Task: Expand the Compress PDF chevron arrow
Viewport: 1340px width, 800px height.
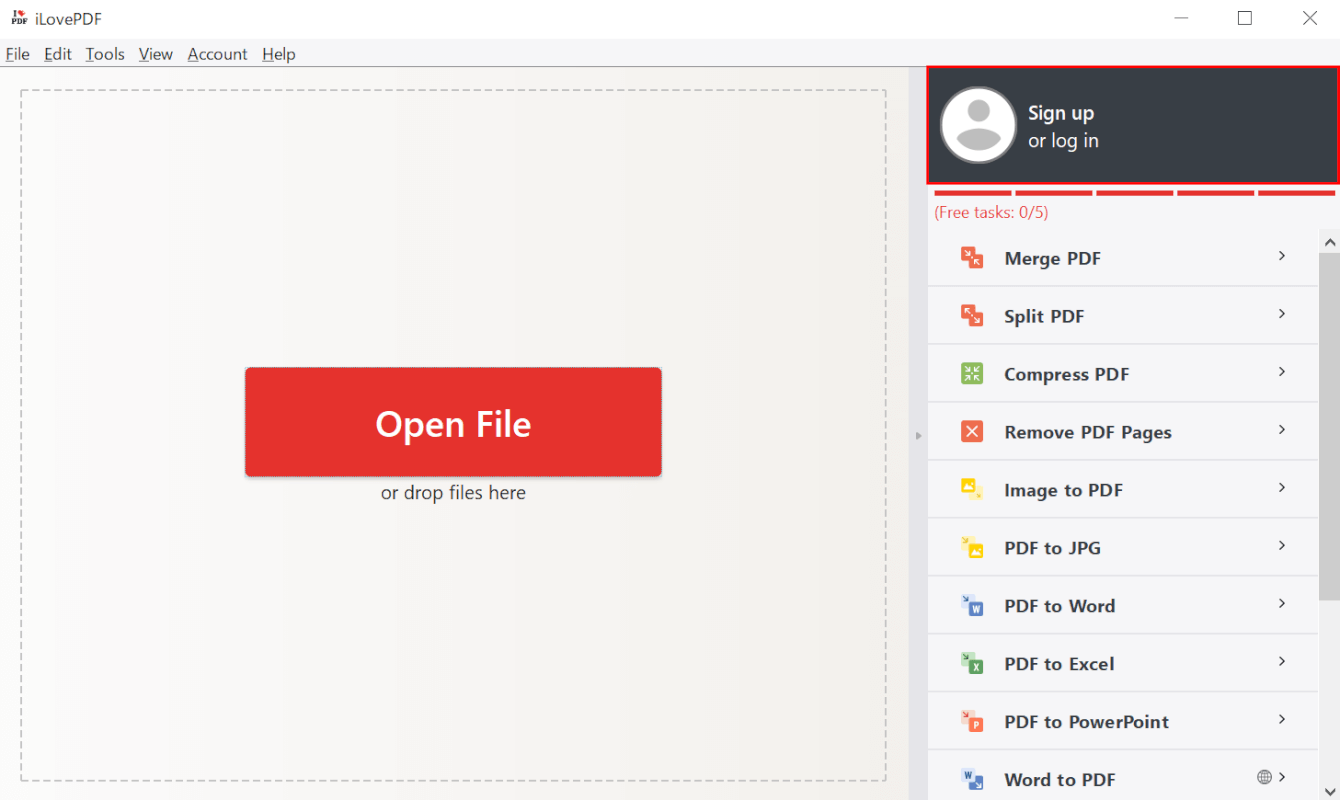Action: [x=1281, y=373]
